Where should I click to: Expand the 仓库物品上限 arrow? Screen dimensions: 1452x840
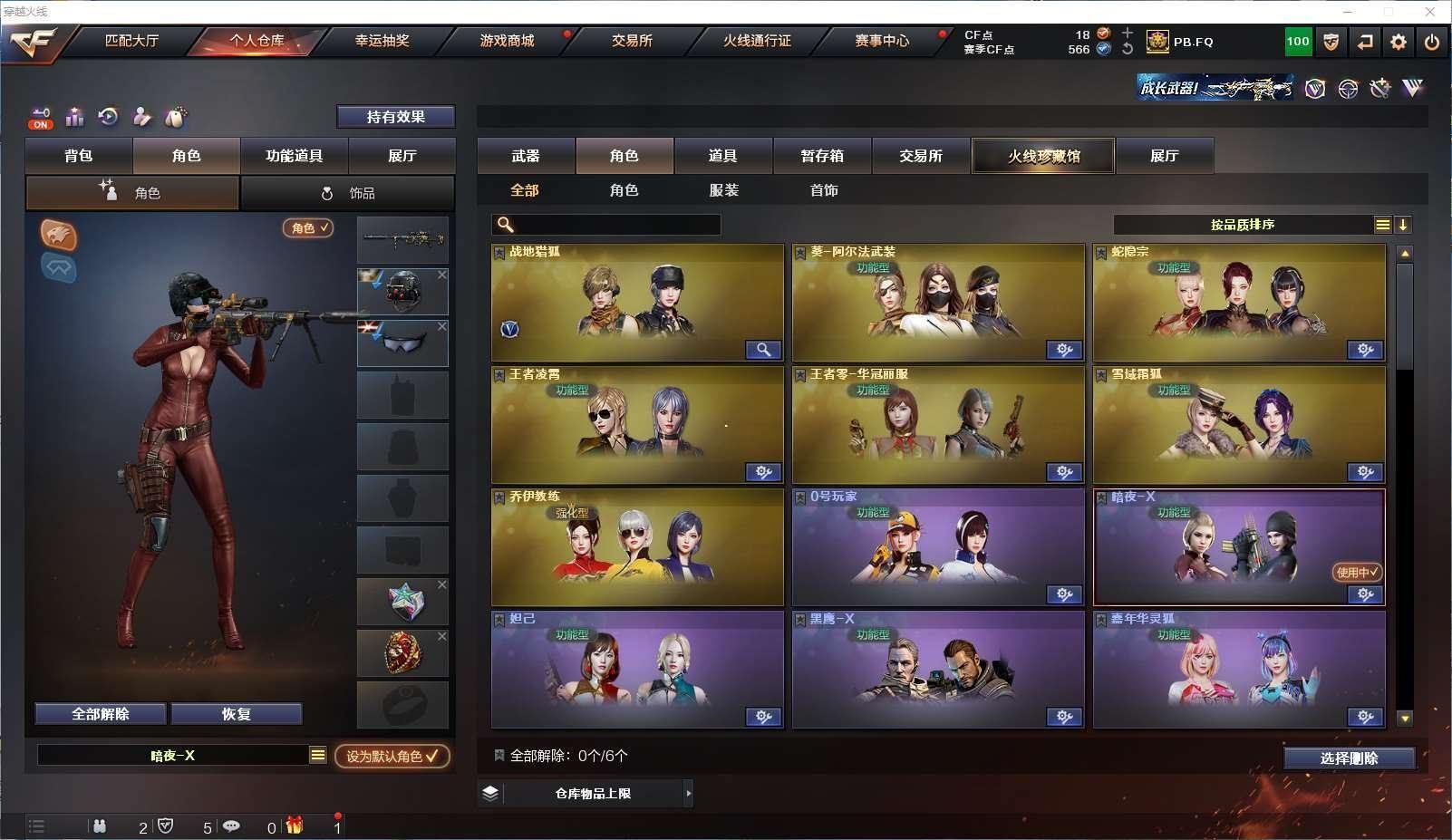(689, 794)
